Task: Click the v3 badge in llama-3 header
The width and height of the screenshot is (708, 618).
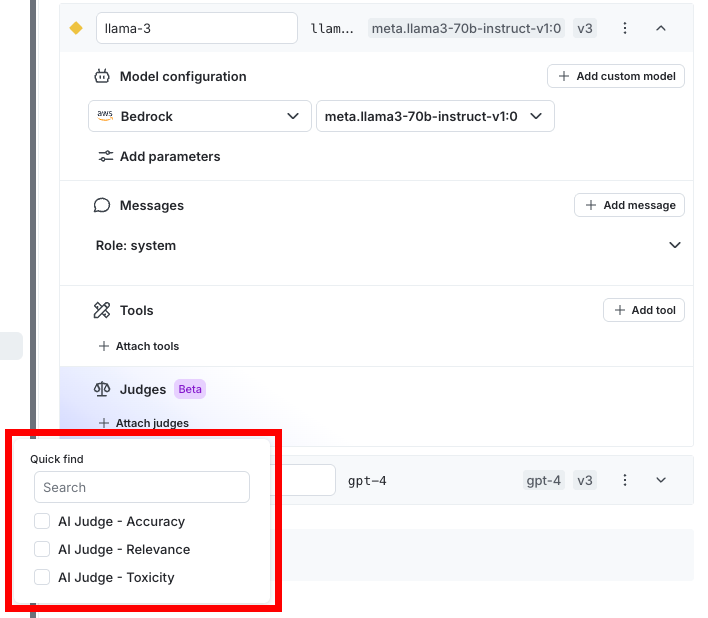Action: [x=585, y=28]
